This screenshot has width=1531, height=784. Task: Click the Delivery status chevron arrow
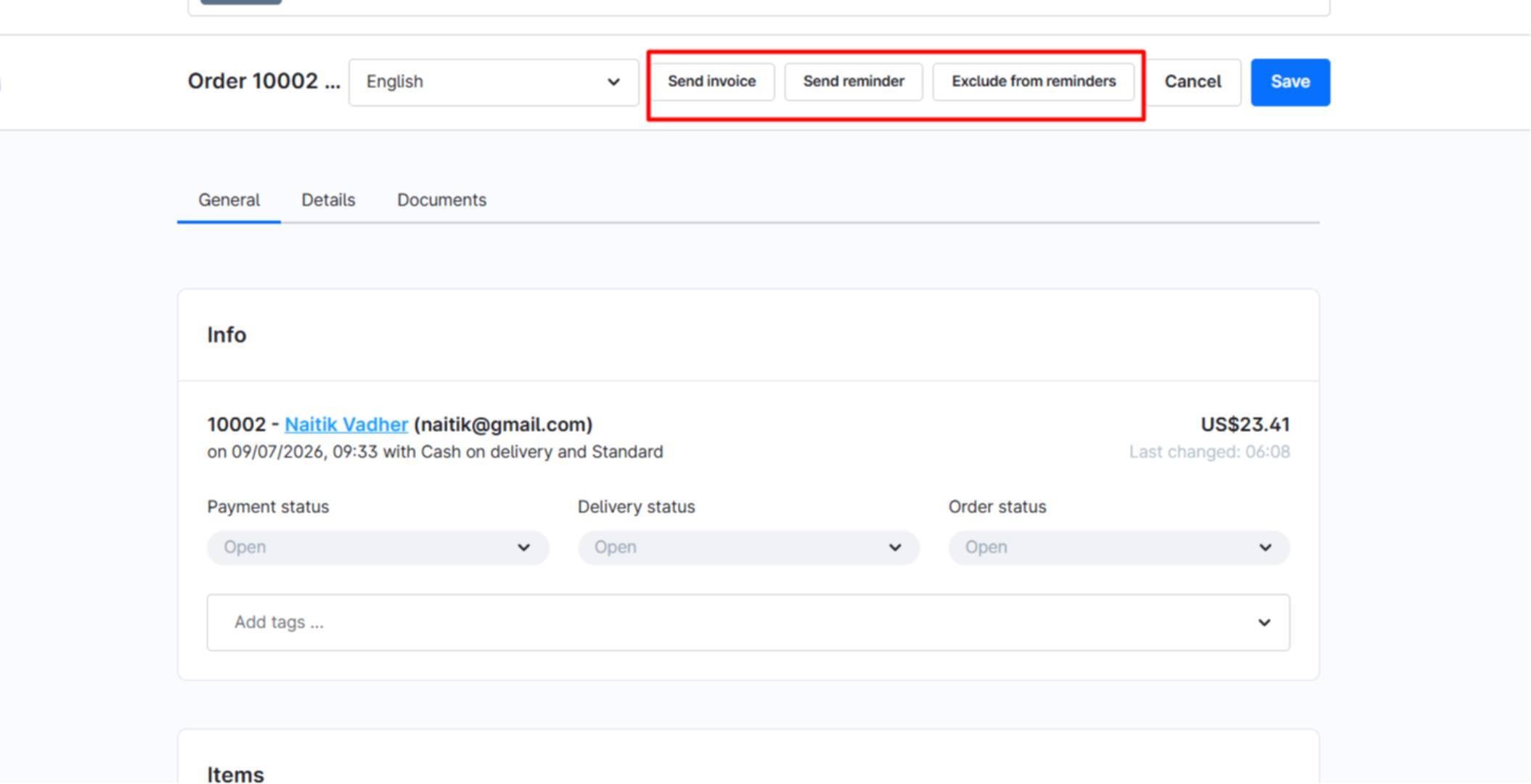894,547
